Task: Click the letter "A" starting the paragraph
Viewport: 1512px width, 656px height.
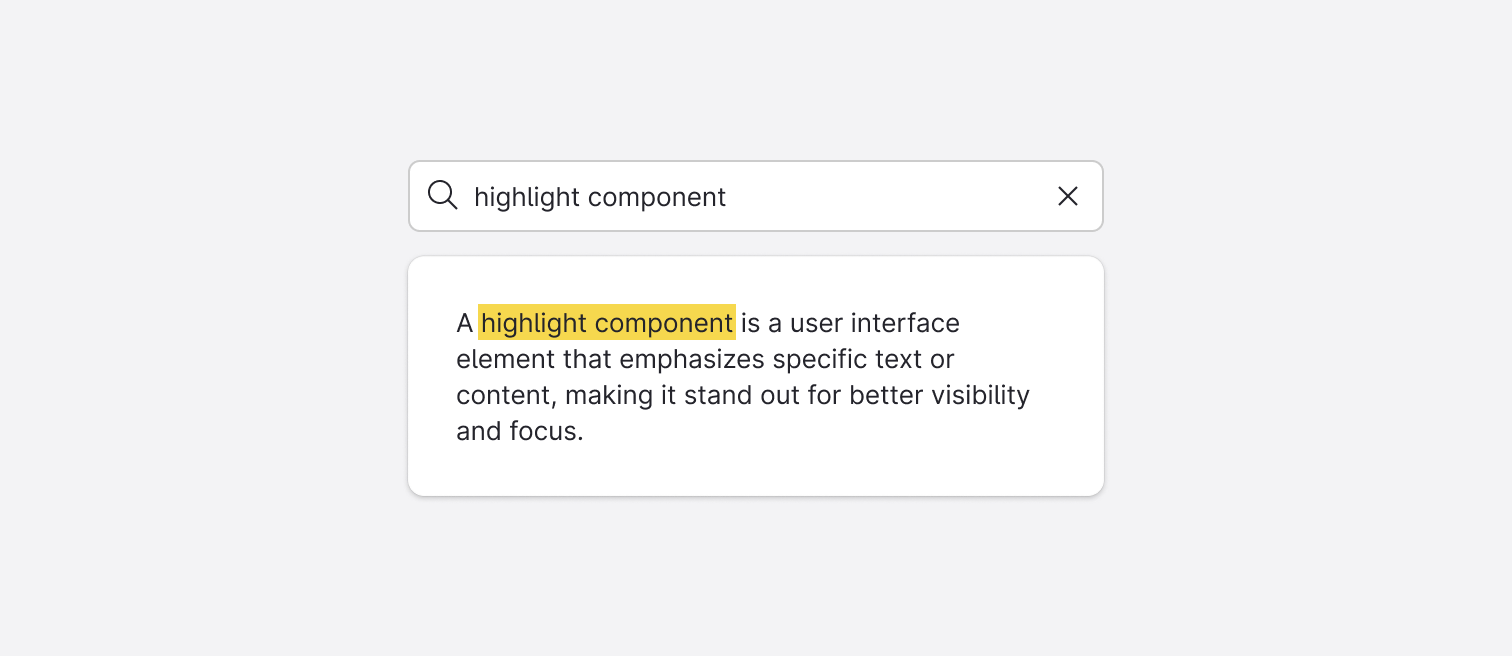Action: coord(464,323)
